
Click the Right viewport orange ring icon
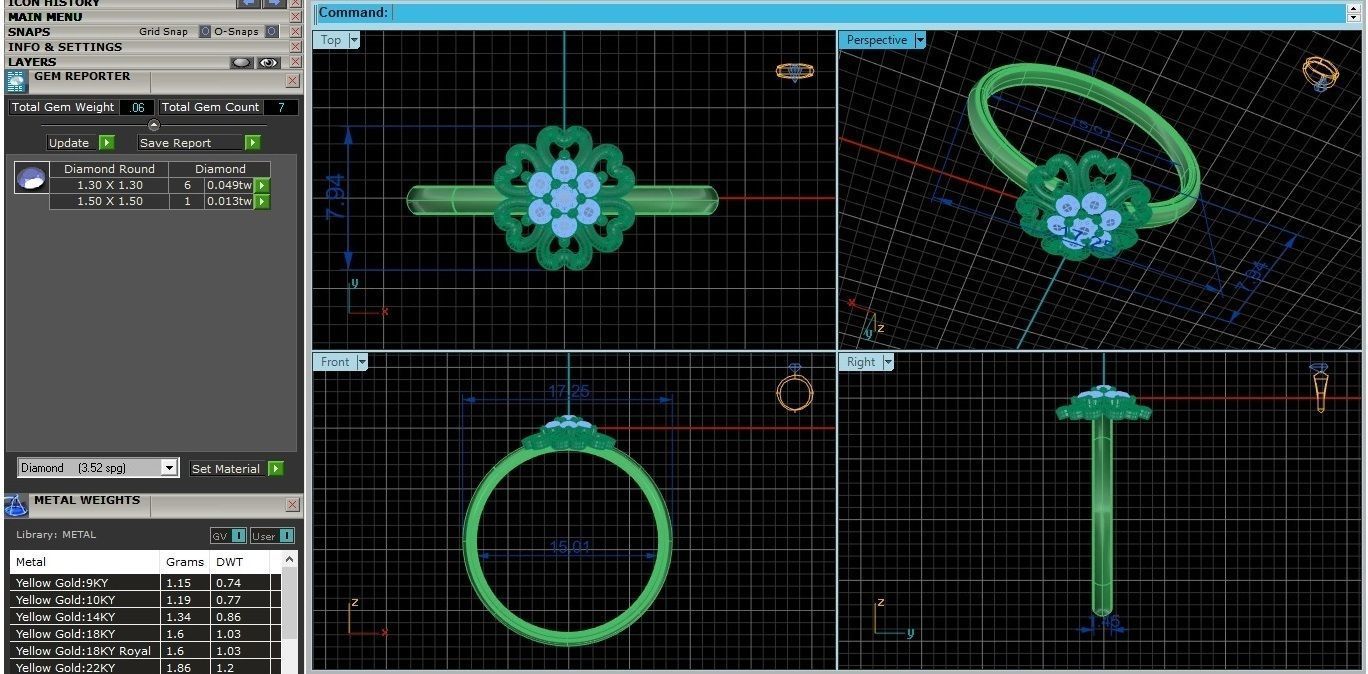click(1320, 387)
